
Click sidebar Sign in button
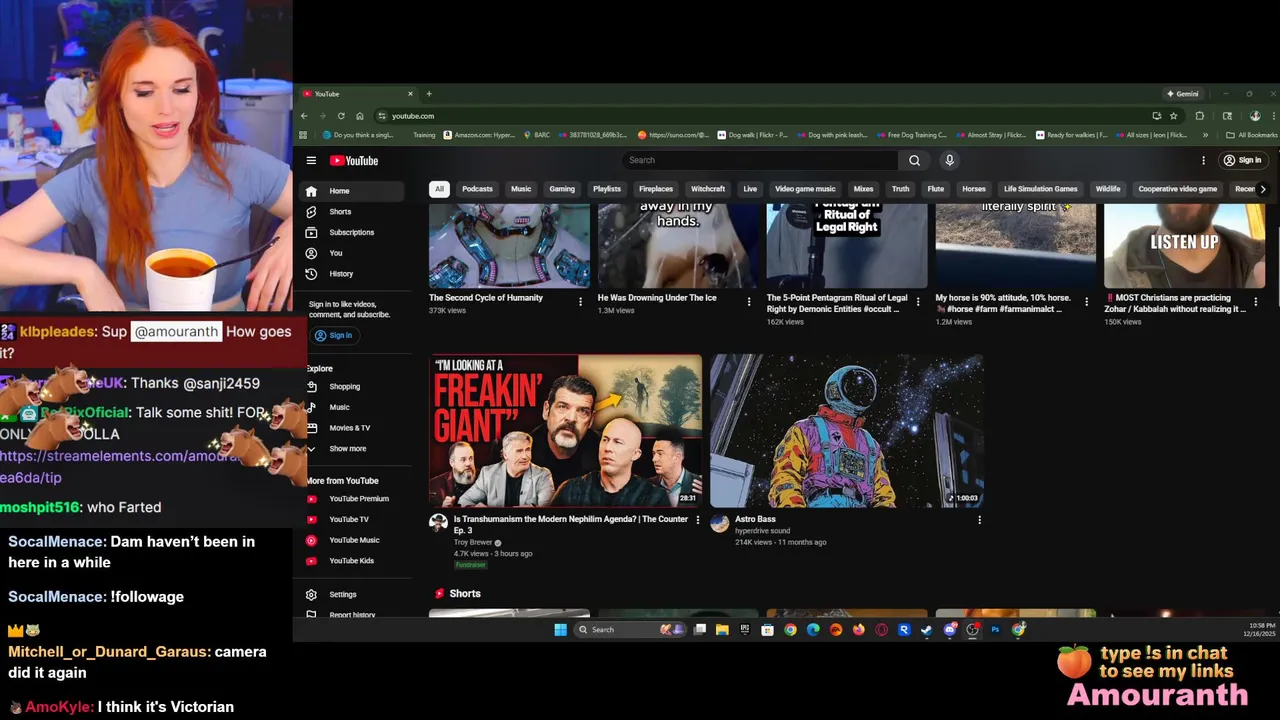[334, 335]
